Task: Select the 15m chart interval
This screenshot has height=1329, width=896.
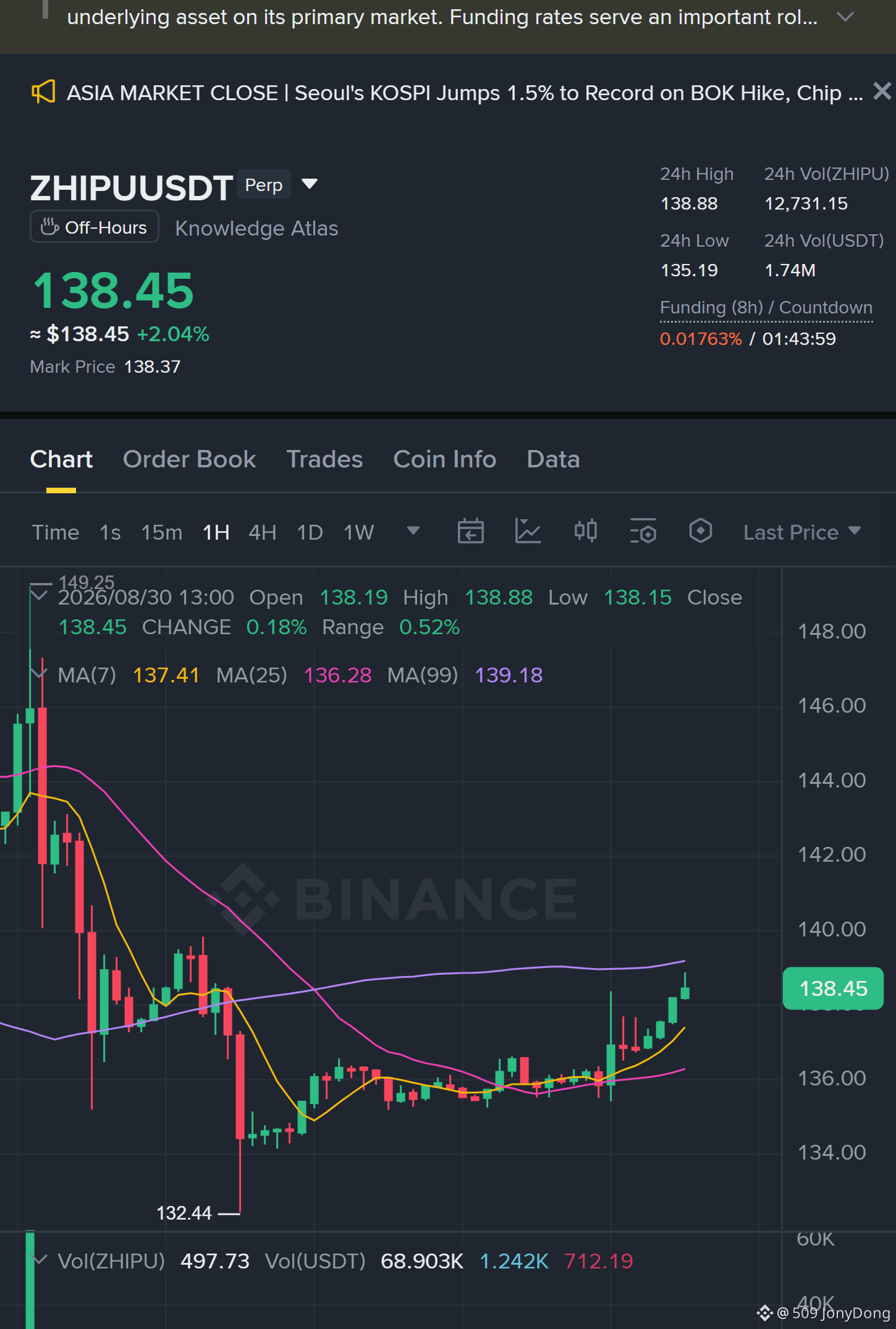Action: [x=162, y=532]
